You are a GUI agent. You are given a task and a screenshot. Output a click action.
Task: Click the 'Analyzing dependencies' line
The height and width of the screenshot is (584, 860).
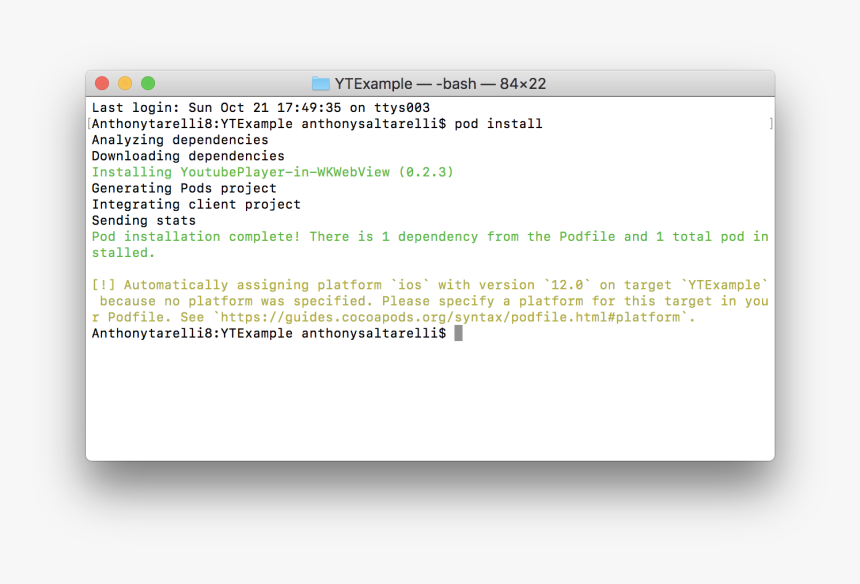point(180,140)
